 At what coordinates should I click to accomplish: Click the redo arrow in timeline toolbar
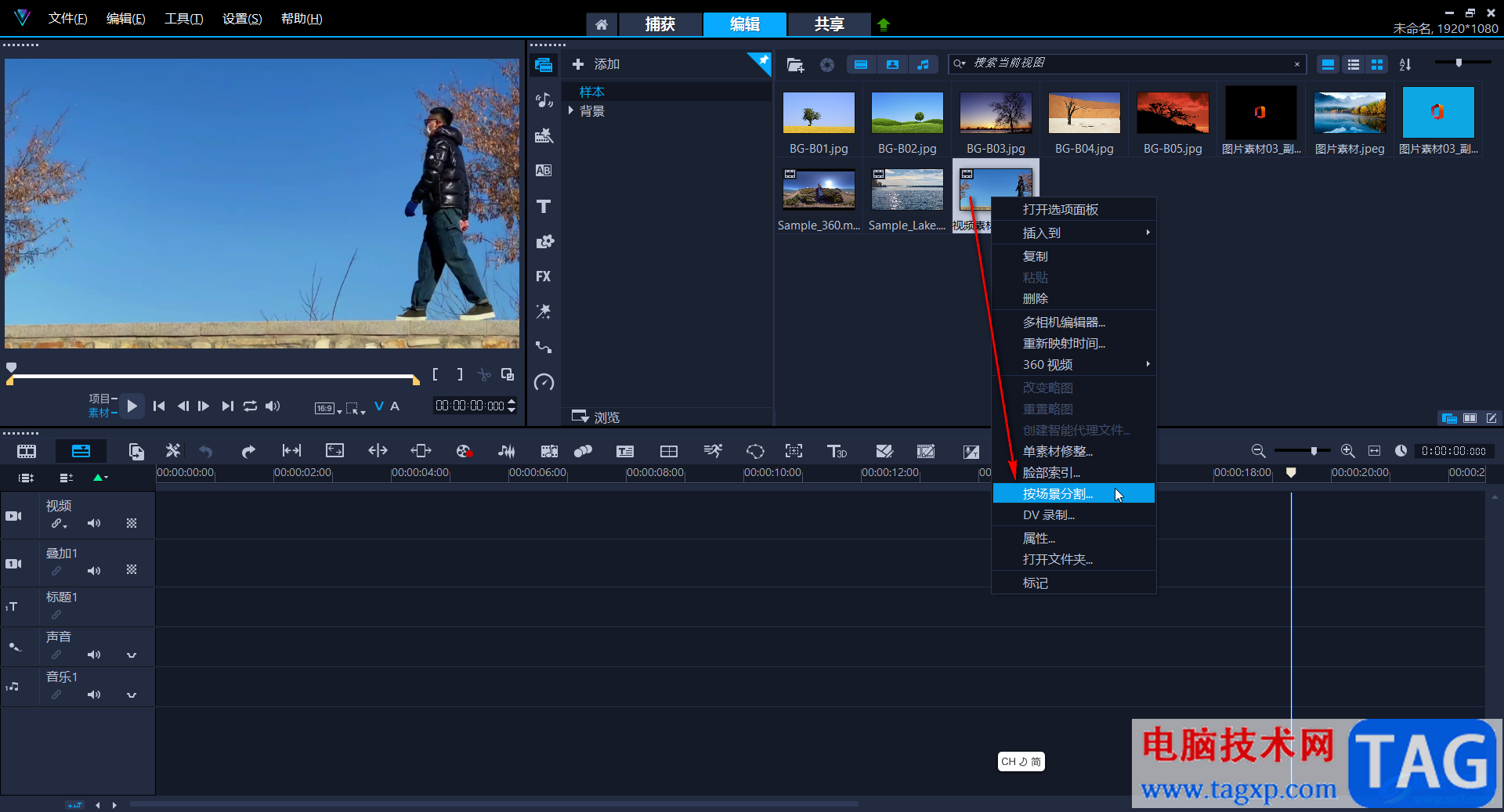[x=248, y=451]
